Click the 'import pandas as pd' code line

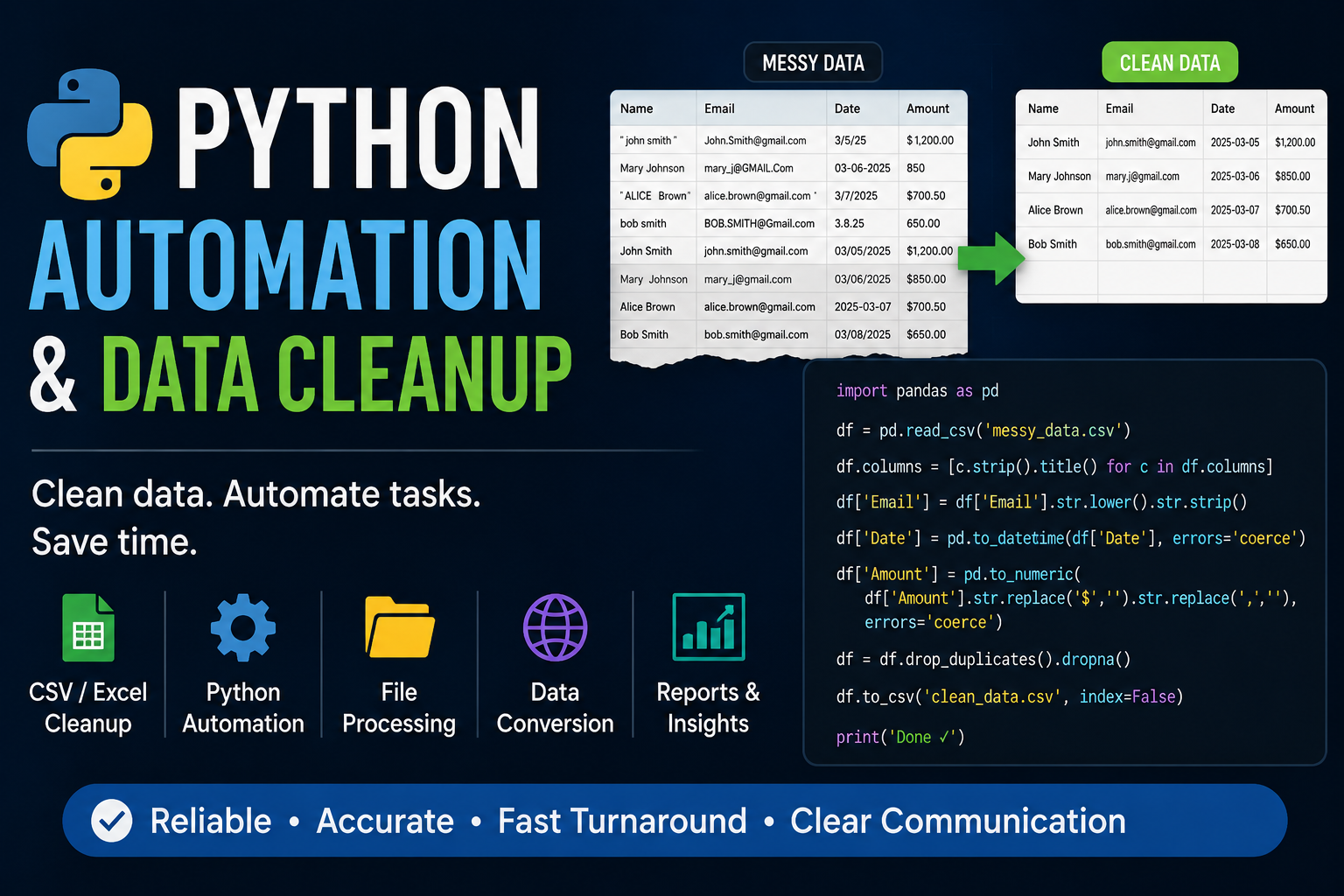(917, 391)
